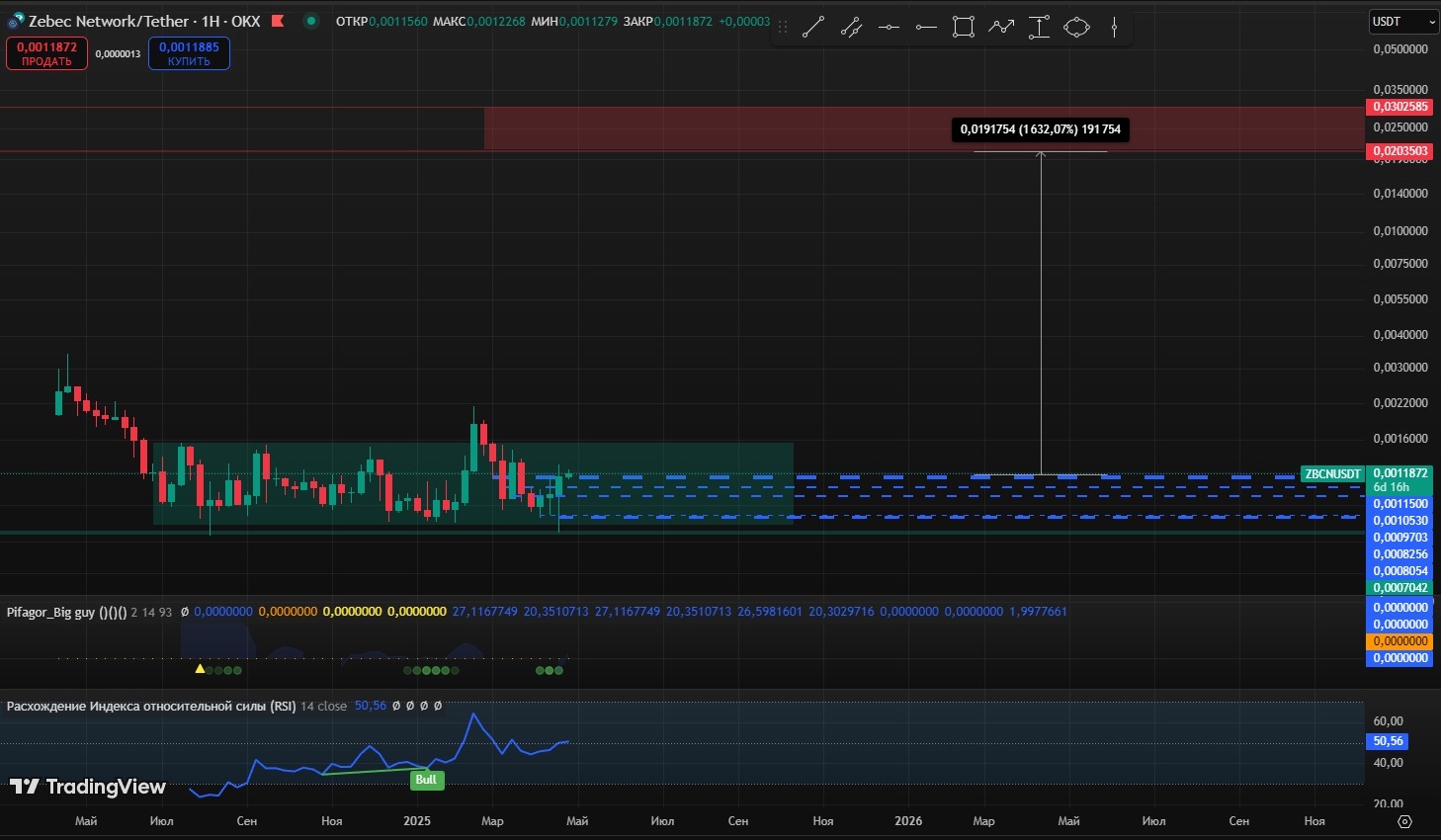
Task: Click the red 0,0011872 ПРОДАТЬ sell button
Action: pyautogui.click(x=46, y=53)
